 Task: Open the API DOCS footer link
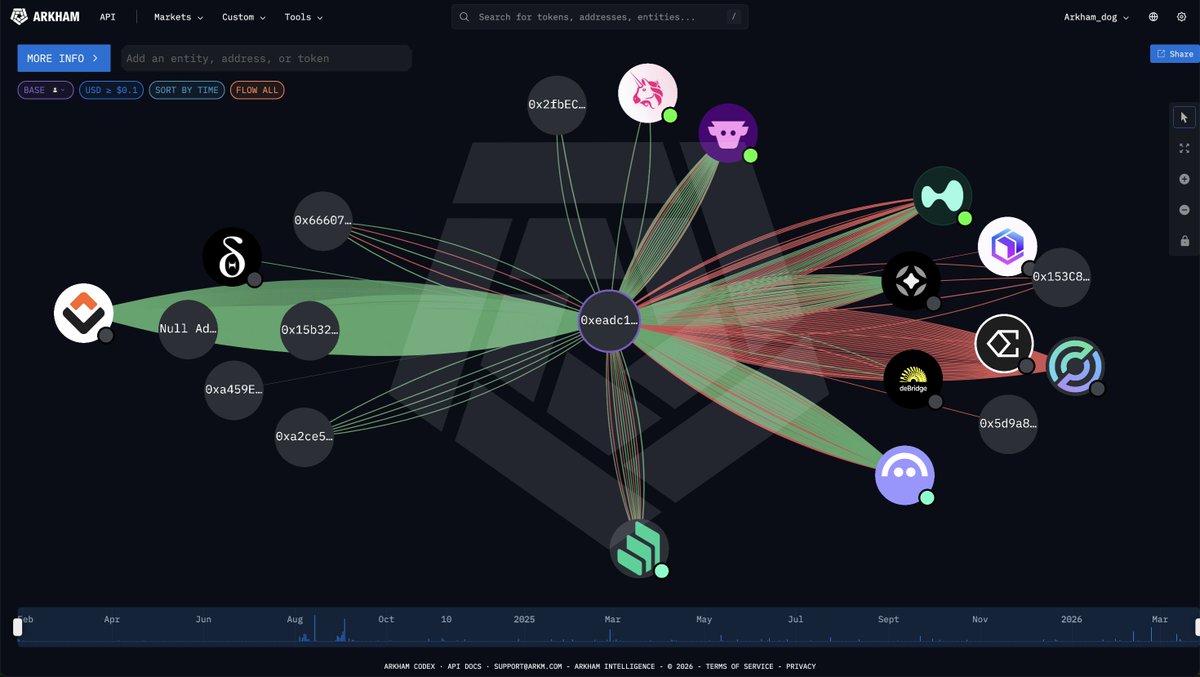click(x=463, y=666)
